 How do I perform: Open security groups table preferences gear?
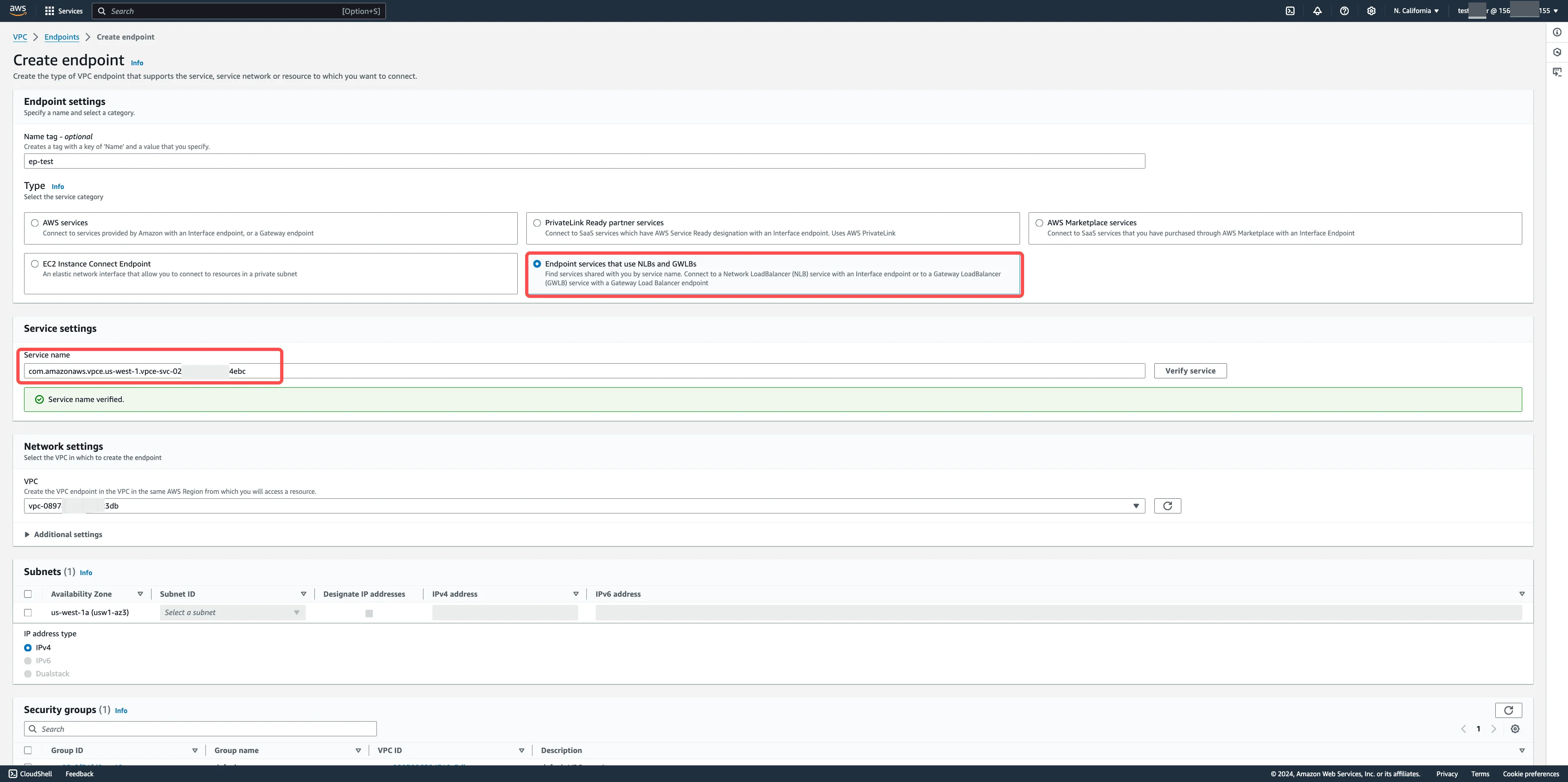tap(1515, 729)
